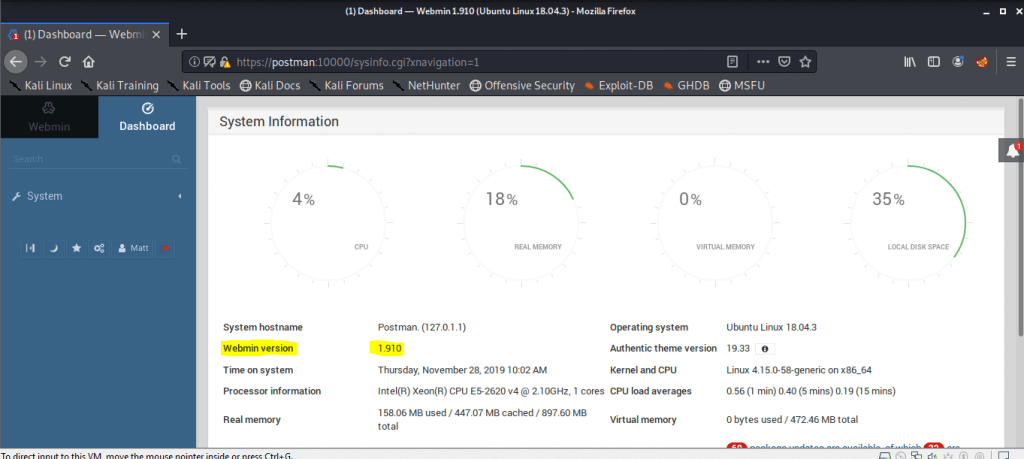The height and width of the screenshot is (459, 1024).
Task: Open NetHunter bookmark
Action: coord(426,86)
